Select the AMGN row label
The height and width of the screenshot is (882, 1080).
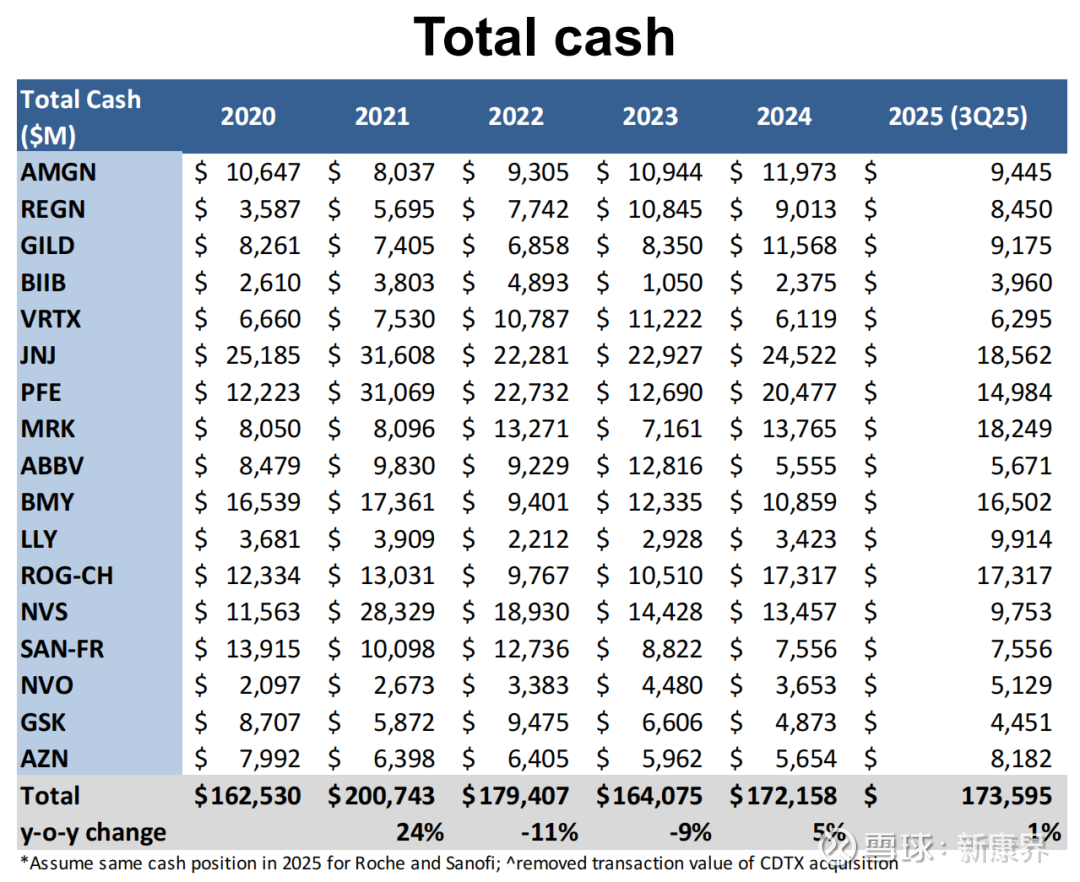click(x=59, y=172)
